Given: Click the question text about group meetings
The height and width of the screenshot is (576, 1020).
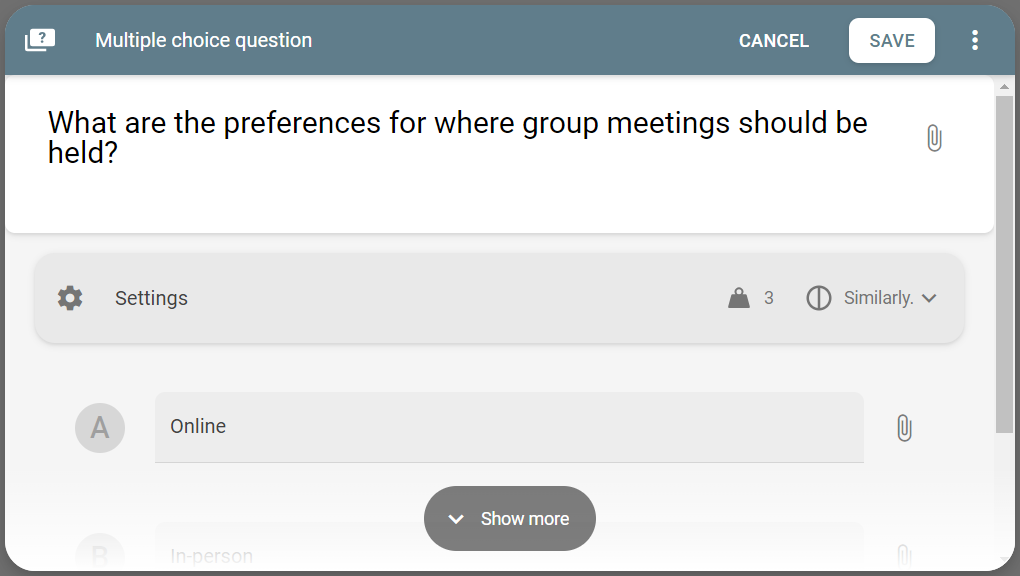Looking at the screenshot, I should pyautogui.click(x=457, y=137).
